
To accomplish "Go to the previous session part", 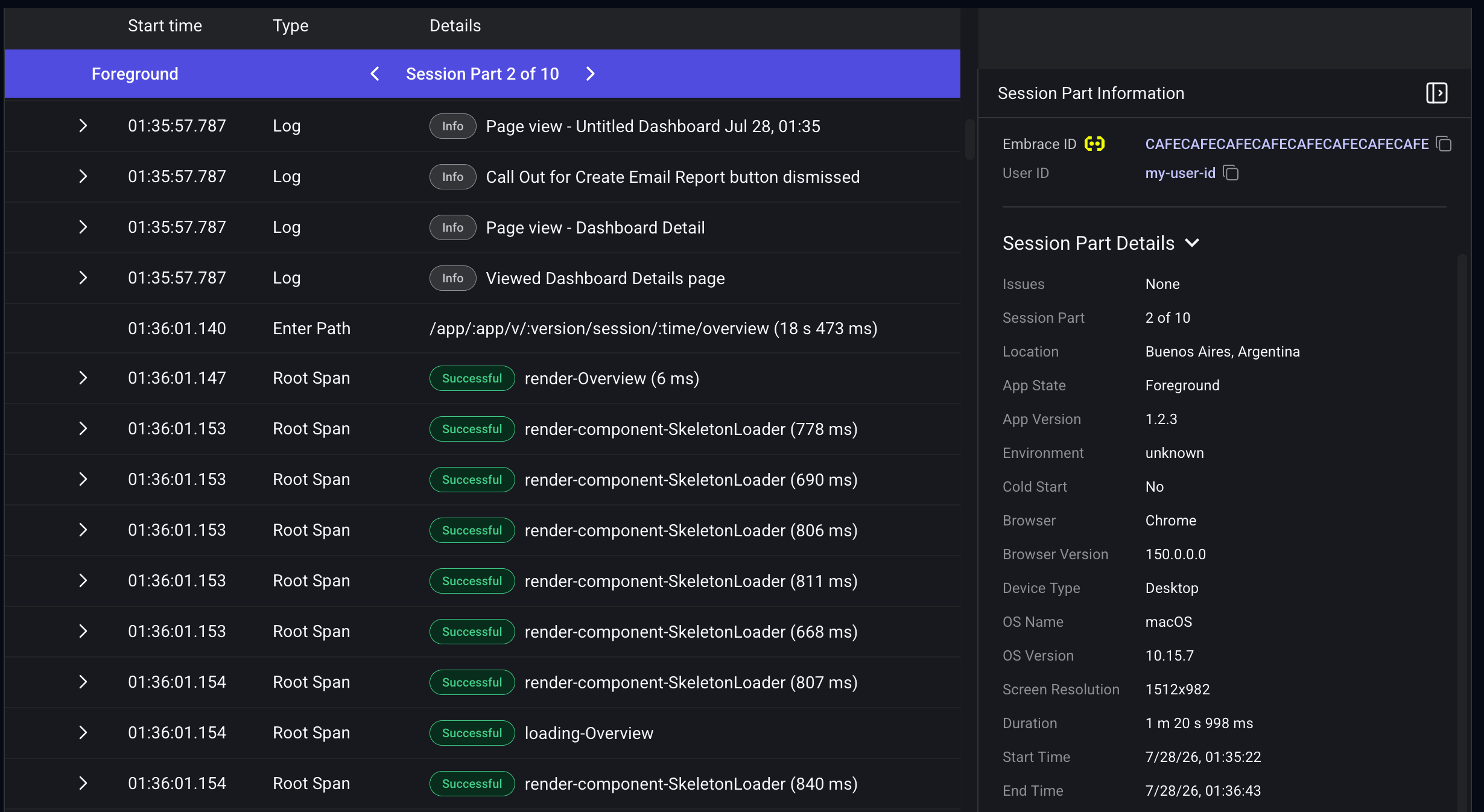I will pos(375,74).
